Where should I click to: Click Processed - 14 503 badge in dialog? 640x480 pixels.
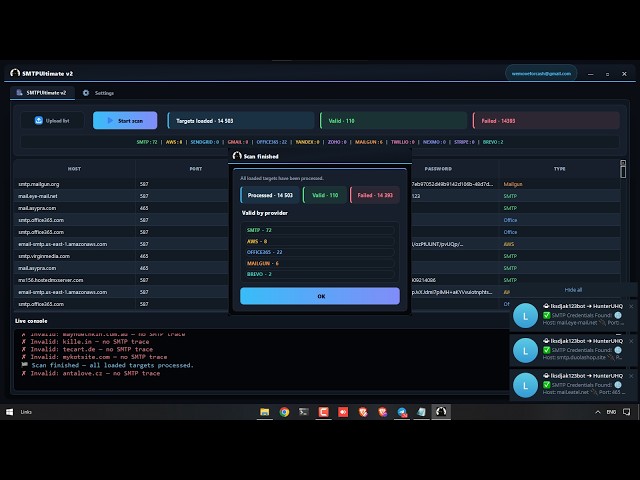[x=270, y=195]
